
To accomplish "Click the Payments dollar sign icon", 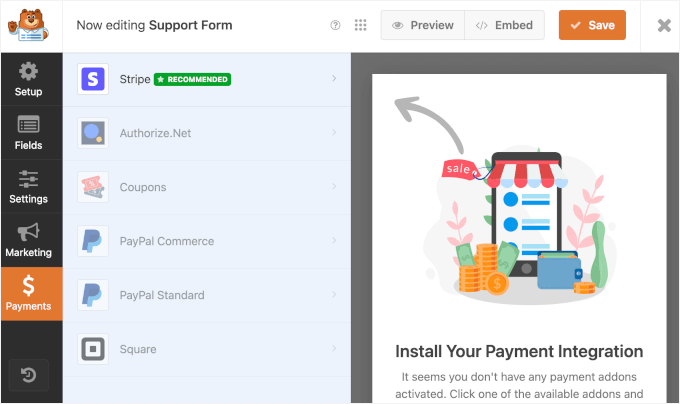I will pos(28,286).
